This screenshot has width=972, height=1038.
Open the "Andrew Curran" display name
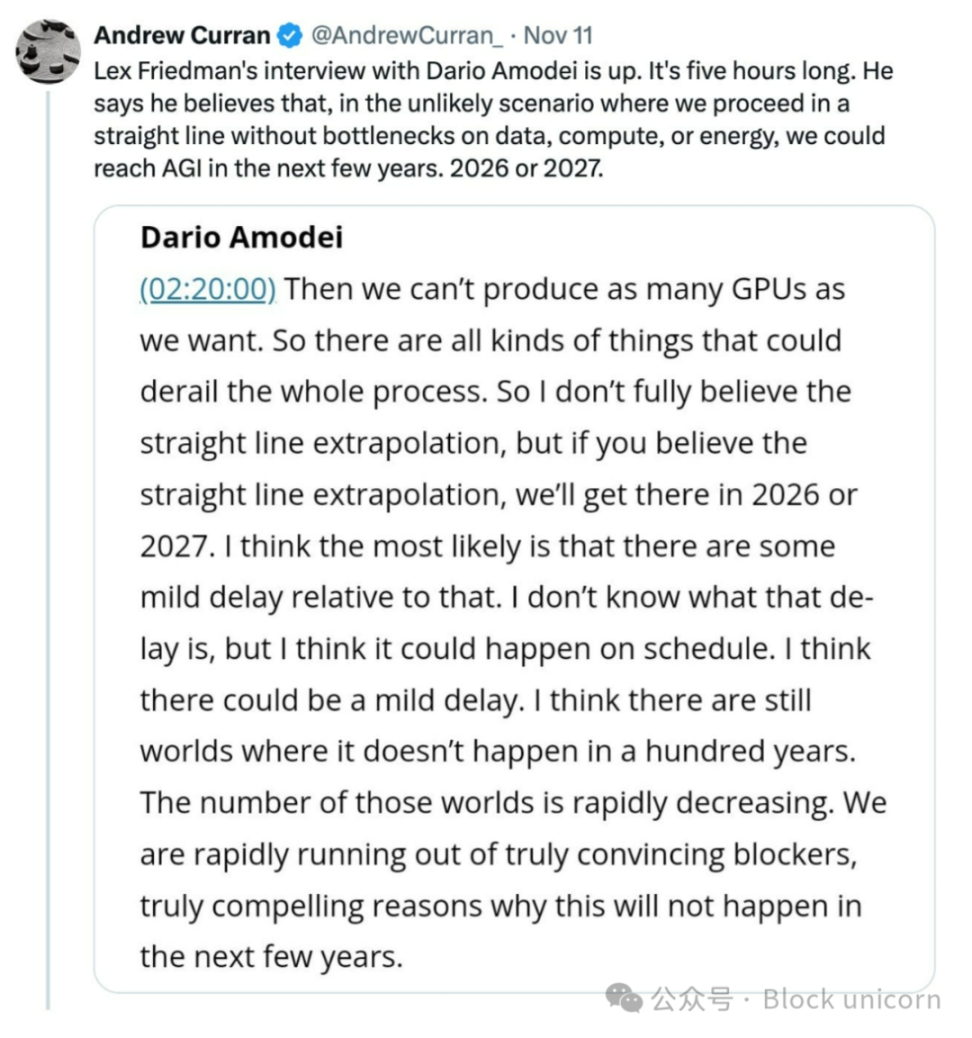point(181,36)
